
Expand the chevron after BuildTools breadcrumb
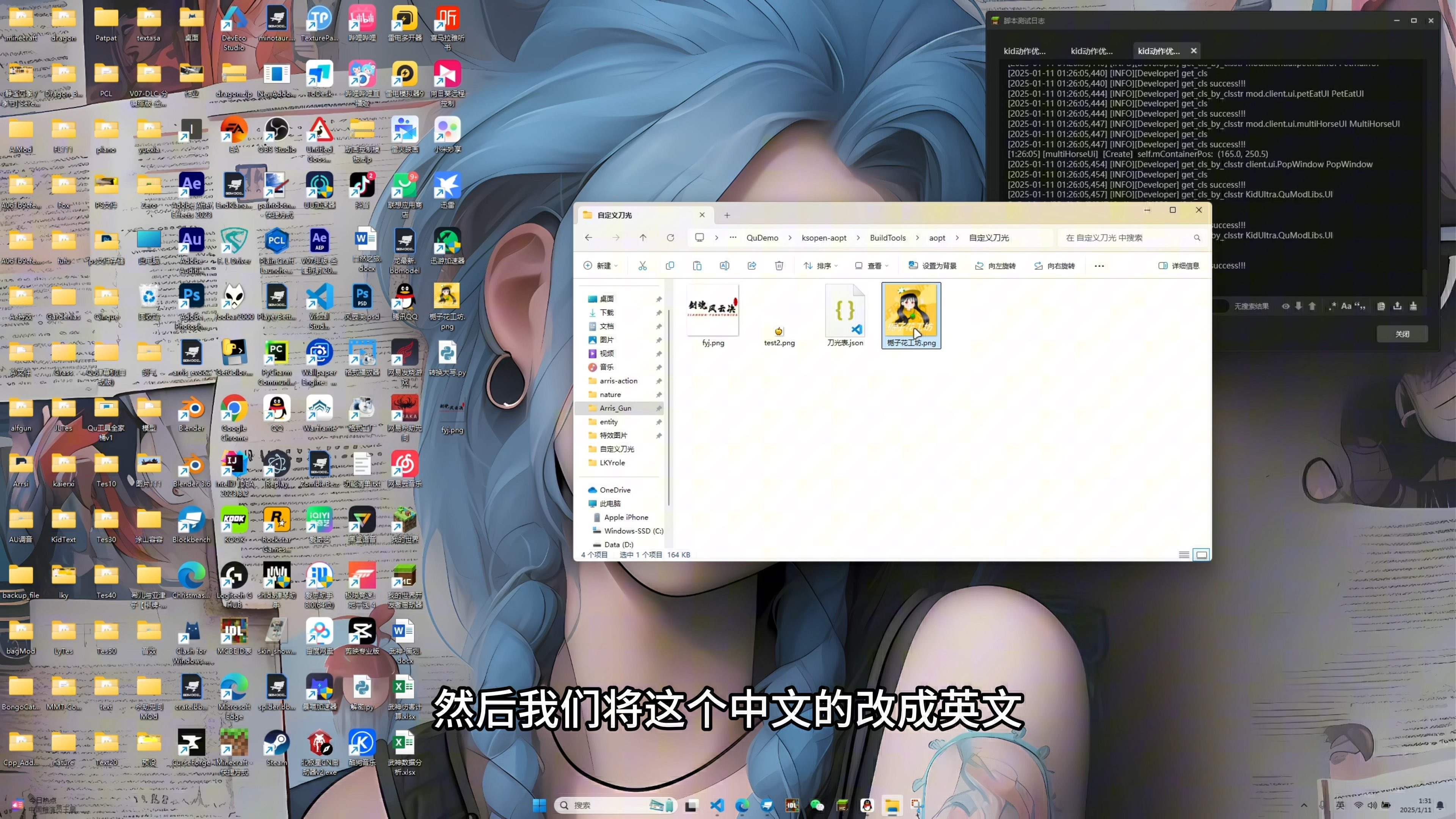[x=917, y=238]
